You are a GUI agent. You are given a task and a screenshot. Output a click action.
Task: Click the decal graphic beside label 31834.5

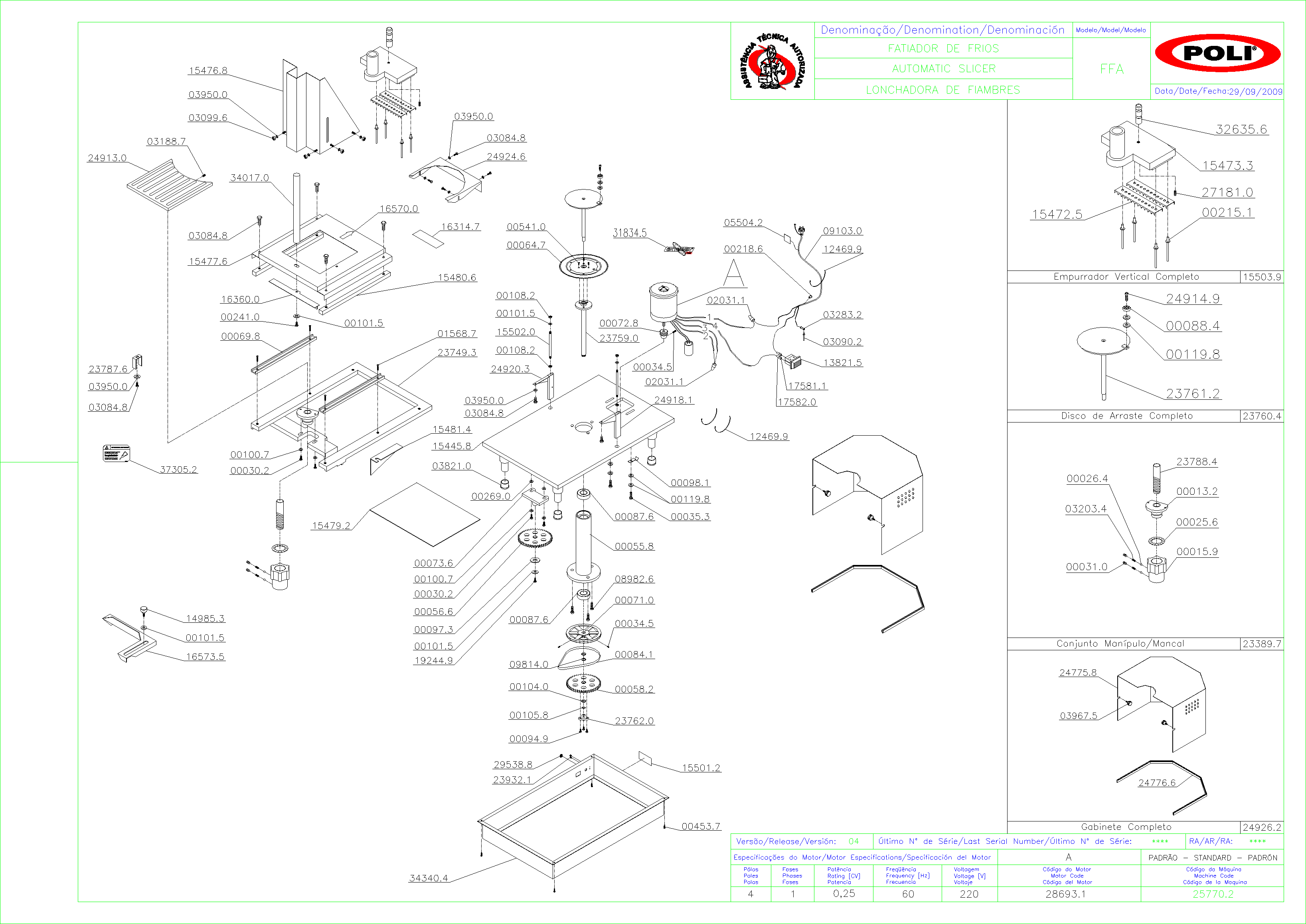[x=680, y=249]
